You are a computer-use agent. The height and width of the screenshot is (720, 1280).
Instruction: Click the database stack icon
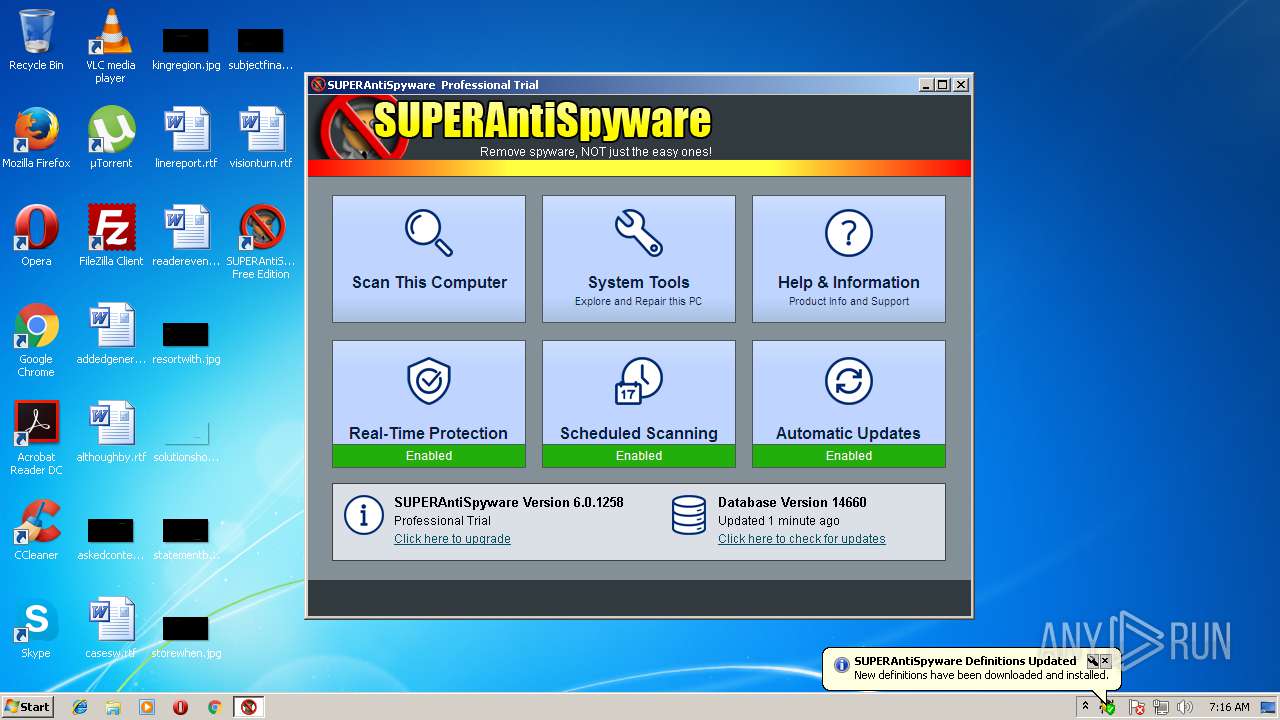tap(689, 515)
